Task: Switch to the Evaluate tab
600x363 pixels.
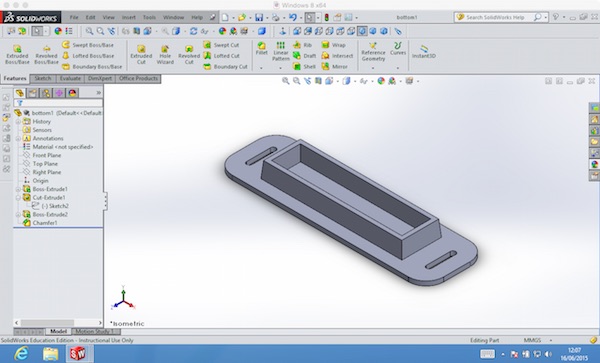Action: pyautogui.click(x=70, y=78)
